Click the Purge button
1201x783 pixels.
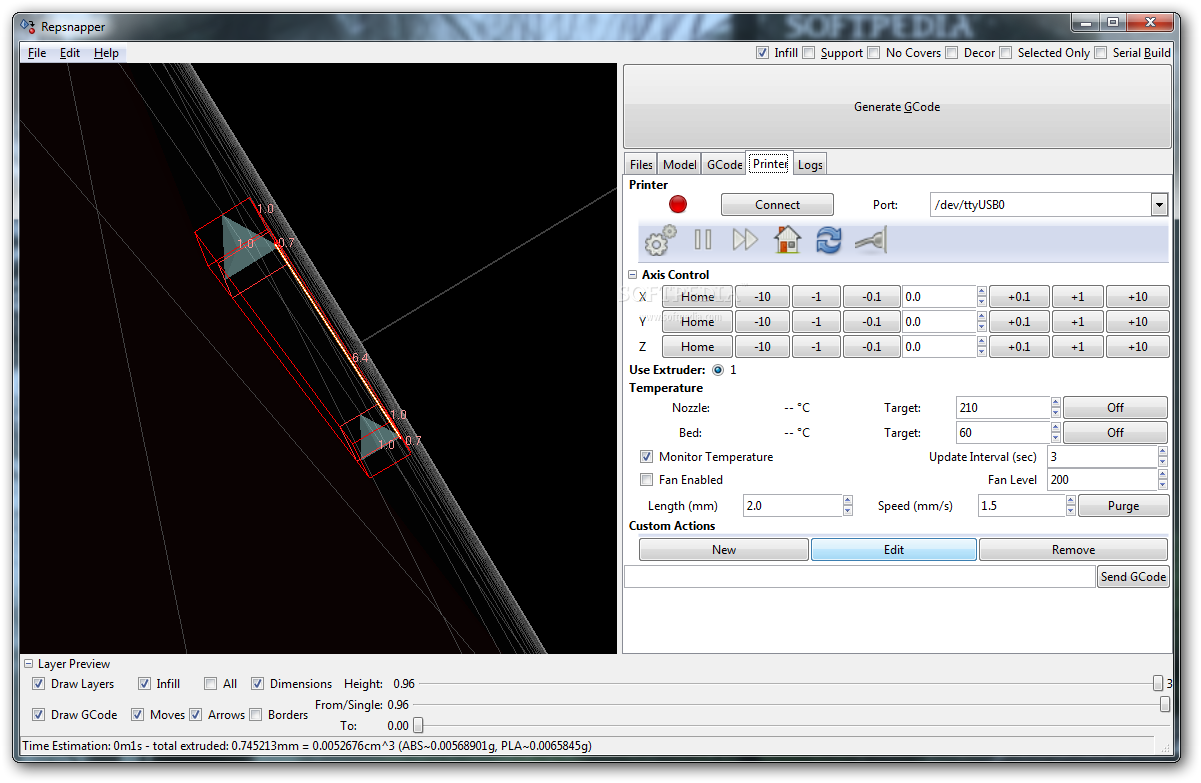1123,505
